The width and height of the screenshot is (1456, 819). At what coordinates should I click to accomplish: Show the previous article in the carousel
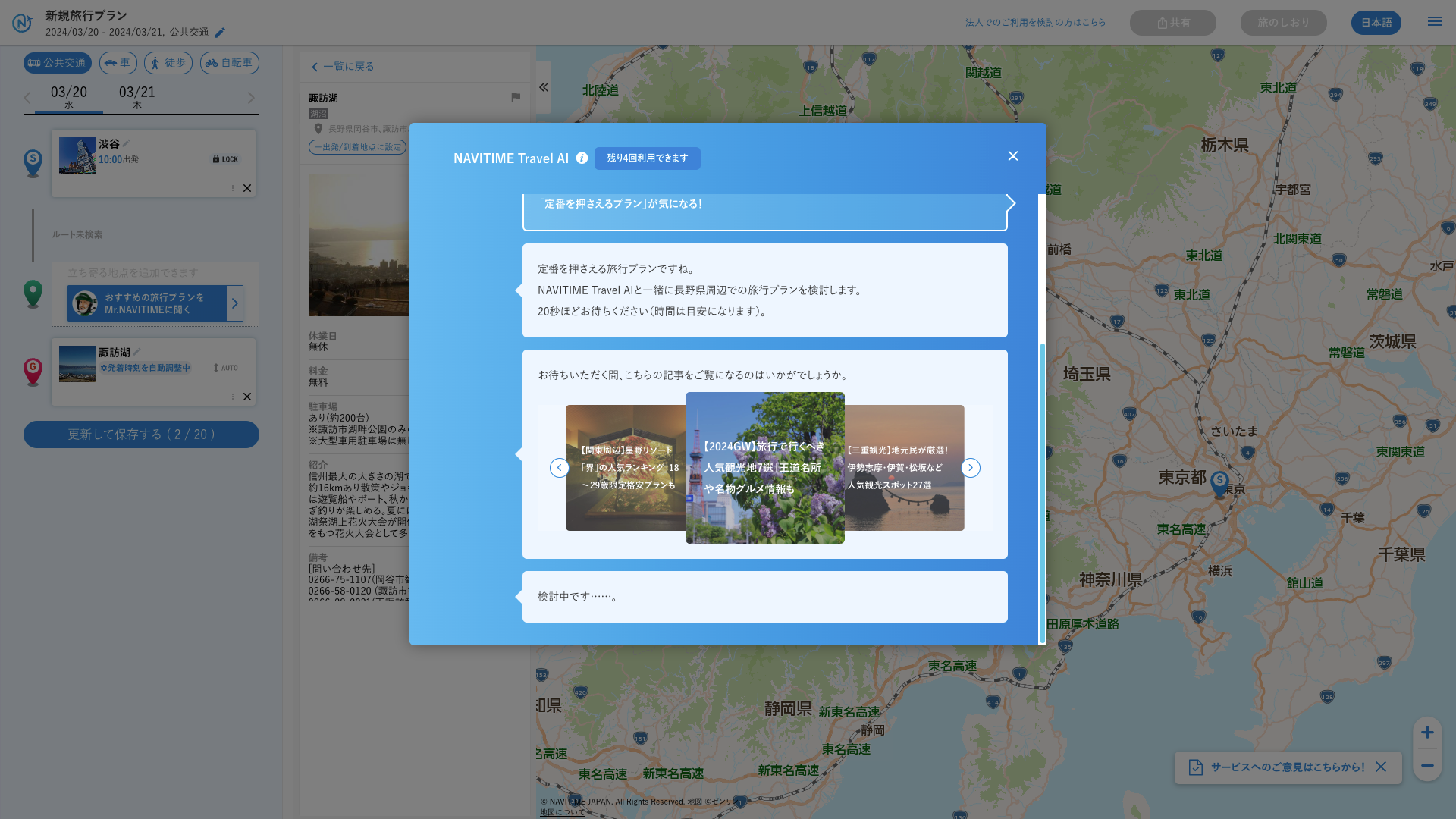[559, 468]
